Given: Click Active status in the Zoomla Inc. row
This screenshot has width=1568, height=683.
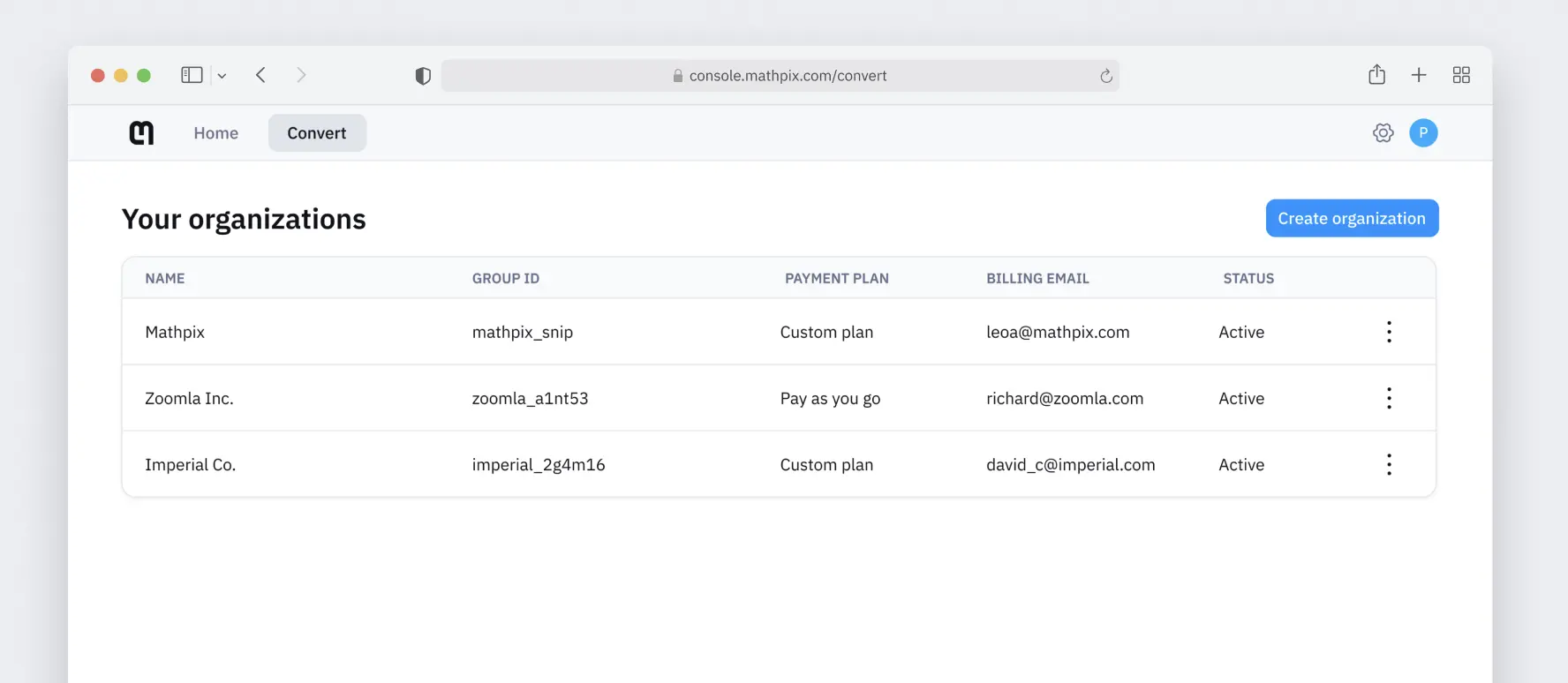Looking at the screenshot, I should pos(1241,398).
